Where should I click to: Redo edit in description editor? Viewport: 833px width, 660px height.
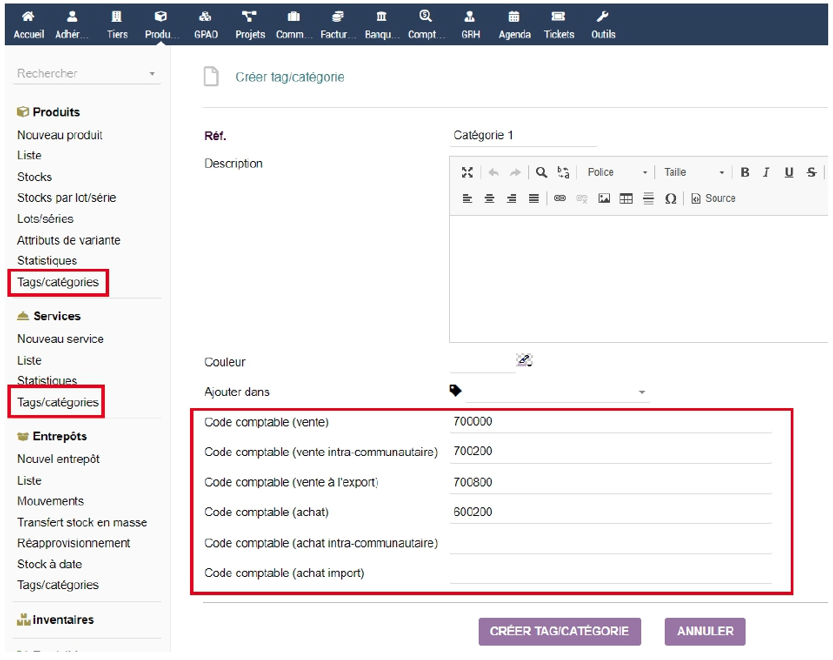(x=515, y=172)
